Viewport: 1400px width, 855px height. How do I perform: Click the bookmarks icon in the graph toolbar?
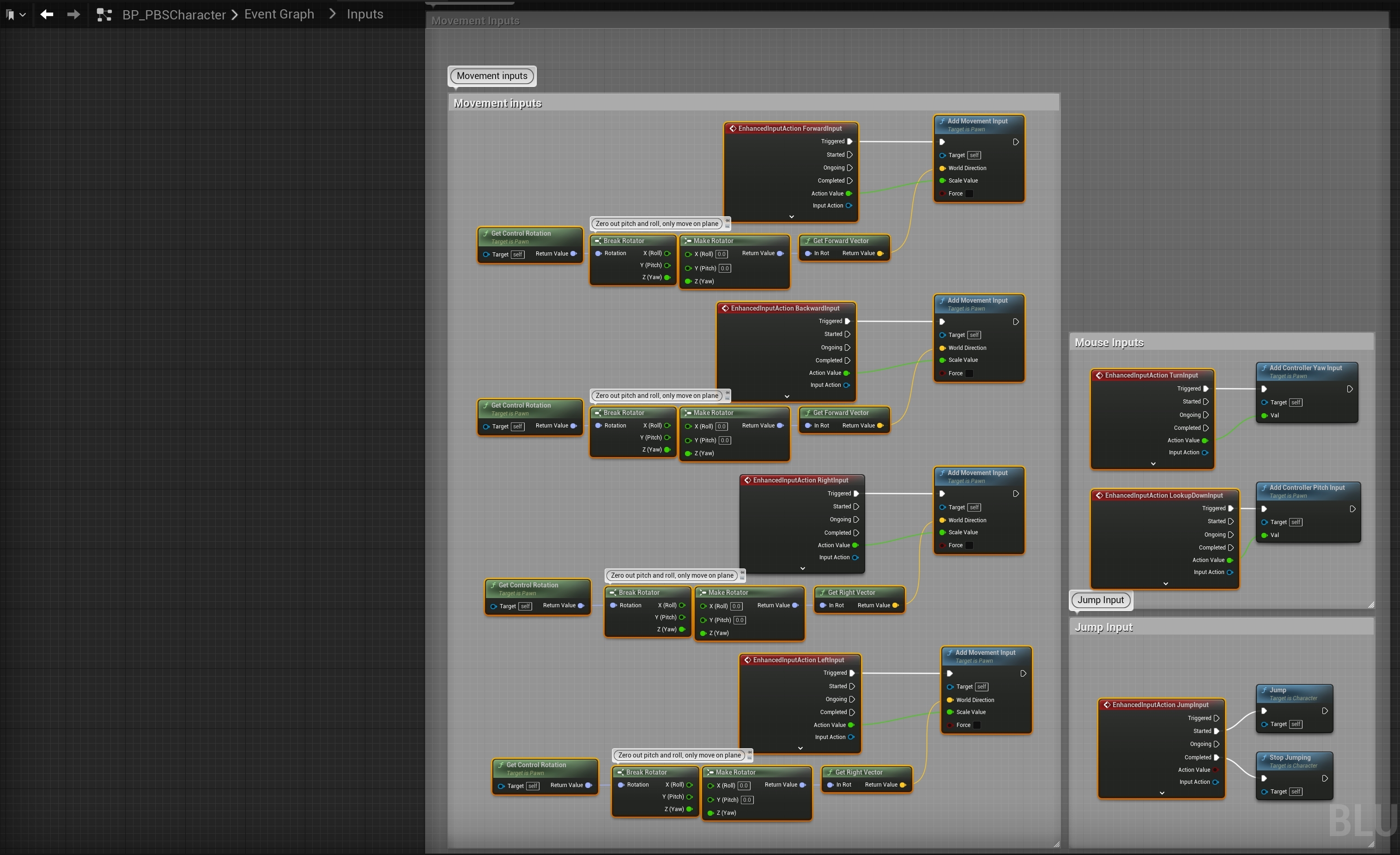(10, 15)
